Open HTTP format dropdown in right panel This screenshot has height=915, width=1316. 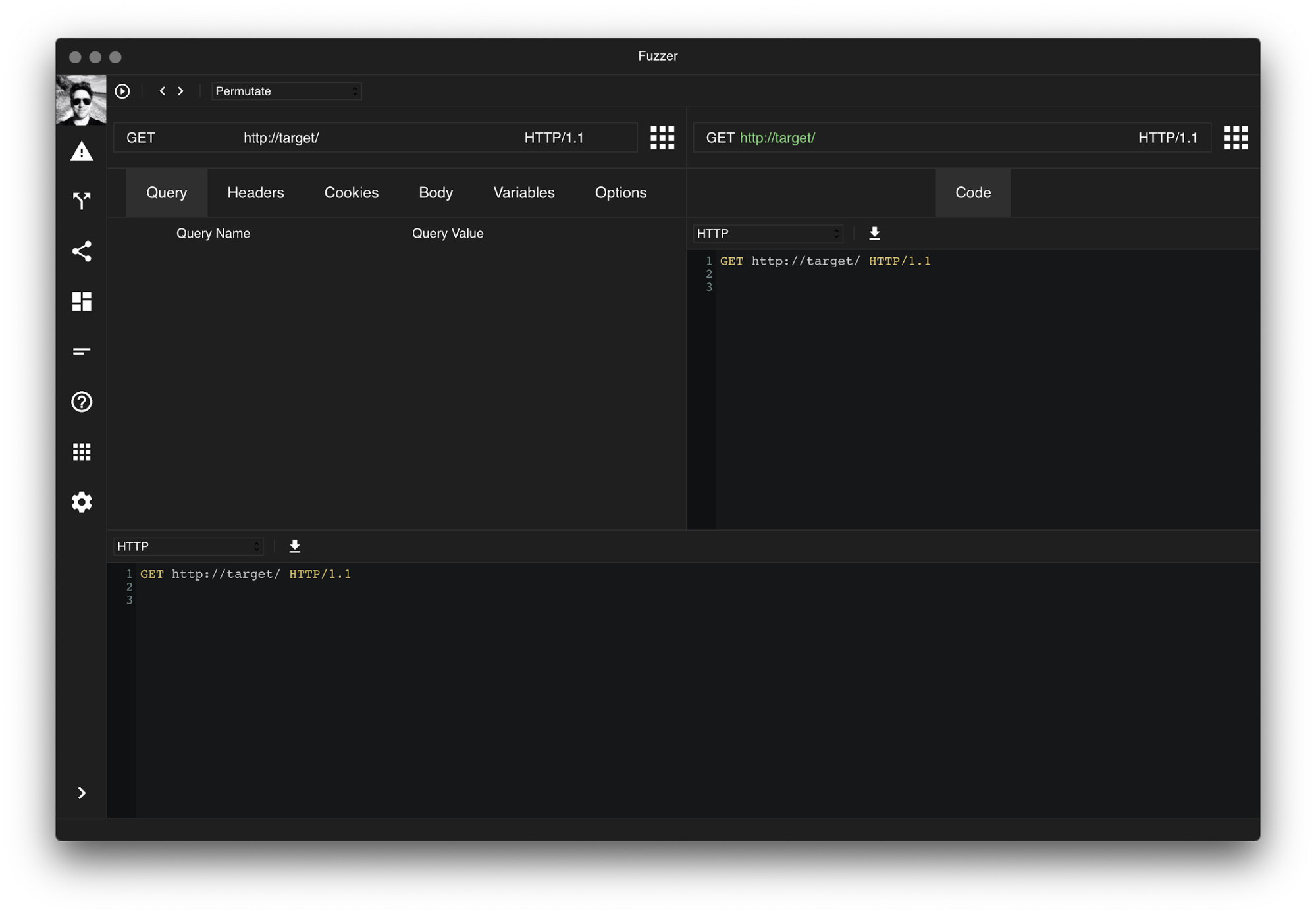click(768, 233)
